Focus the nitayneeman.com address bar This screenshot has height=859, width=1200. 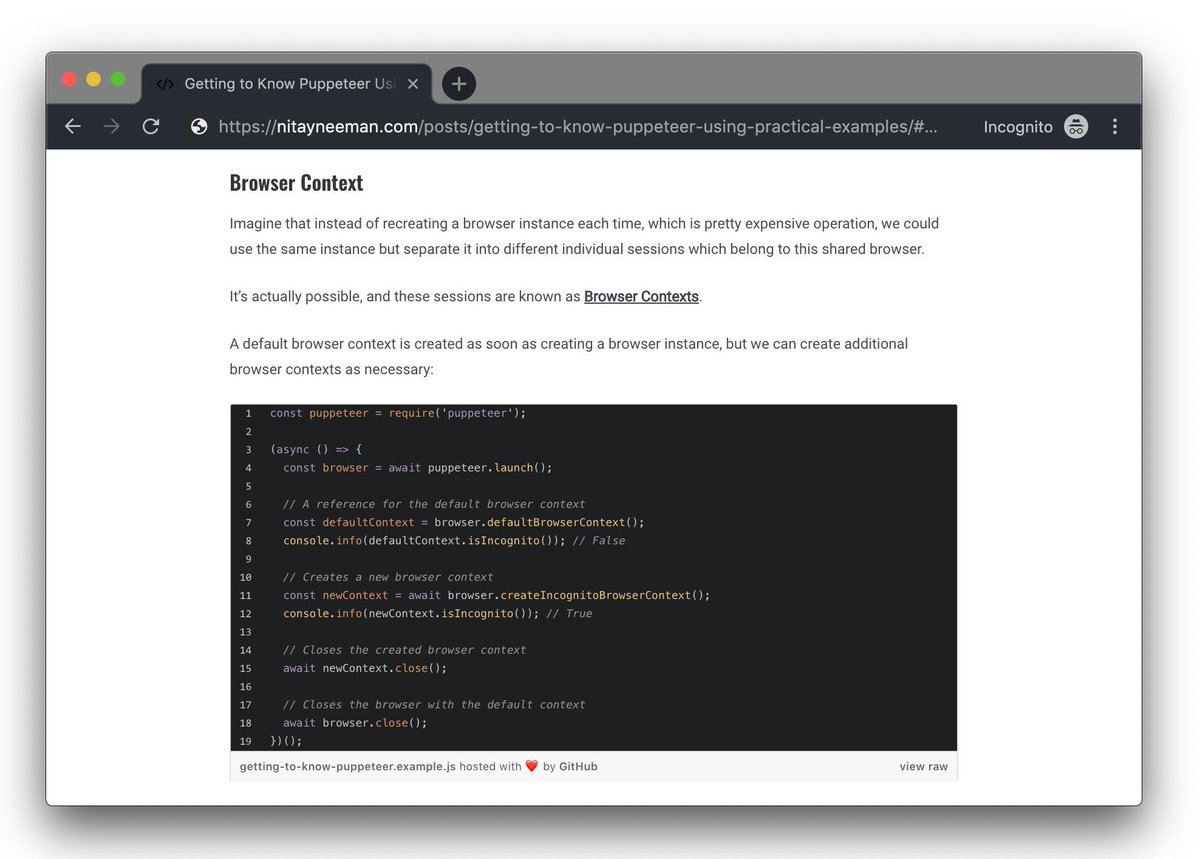tap(578, 127)
